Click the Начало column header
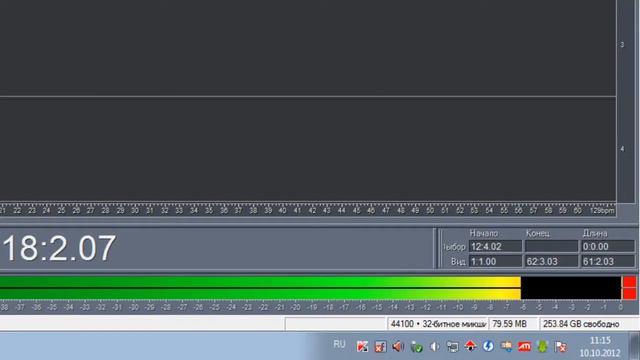 coord(483,233)
